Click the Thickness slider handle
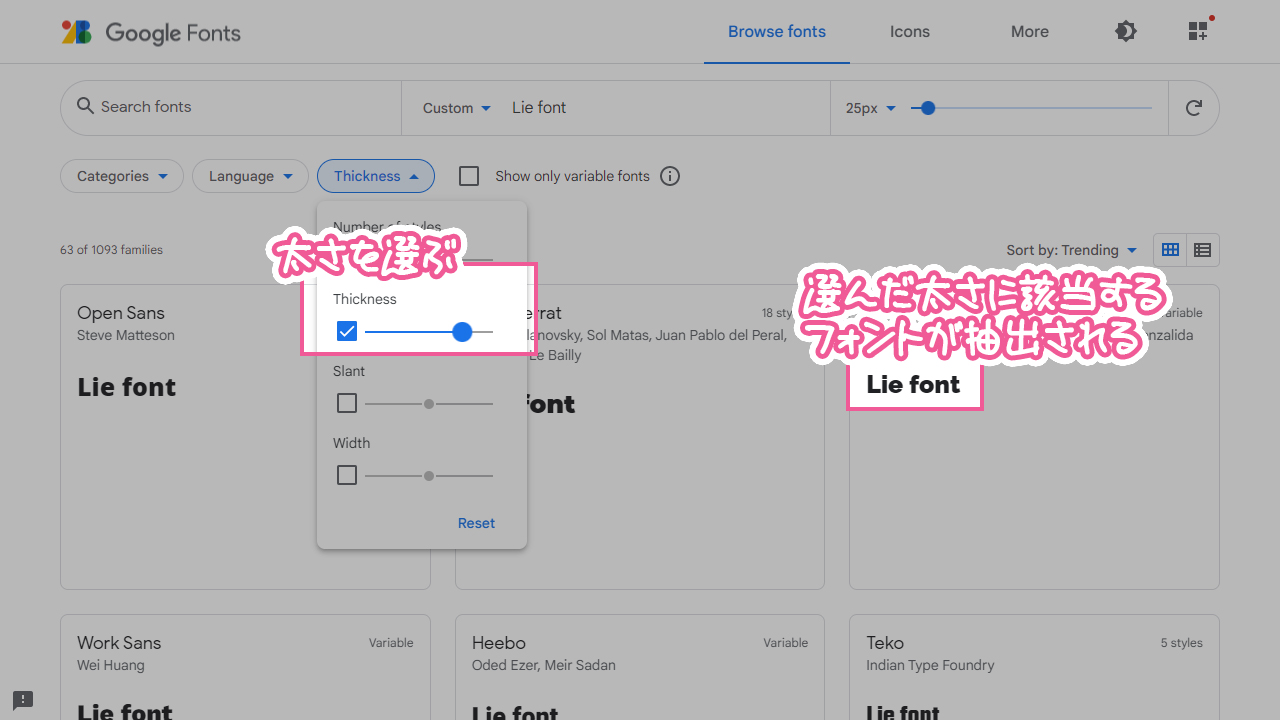The width and height of the screenshot is (1280, 720). tap(462, 332)
